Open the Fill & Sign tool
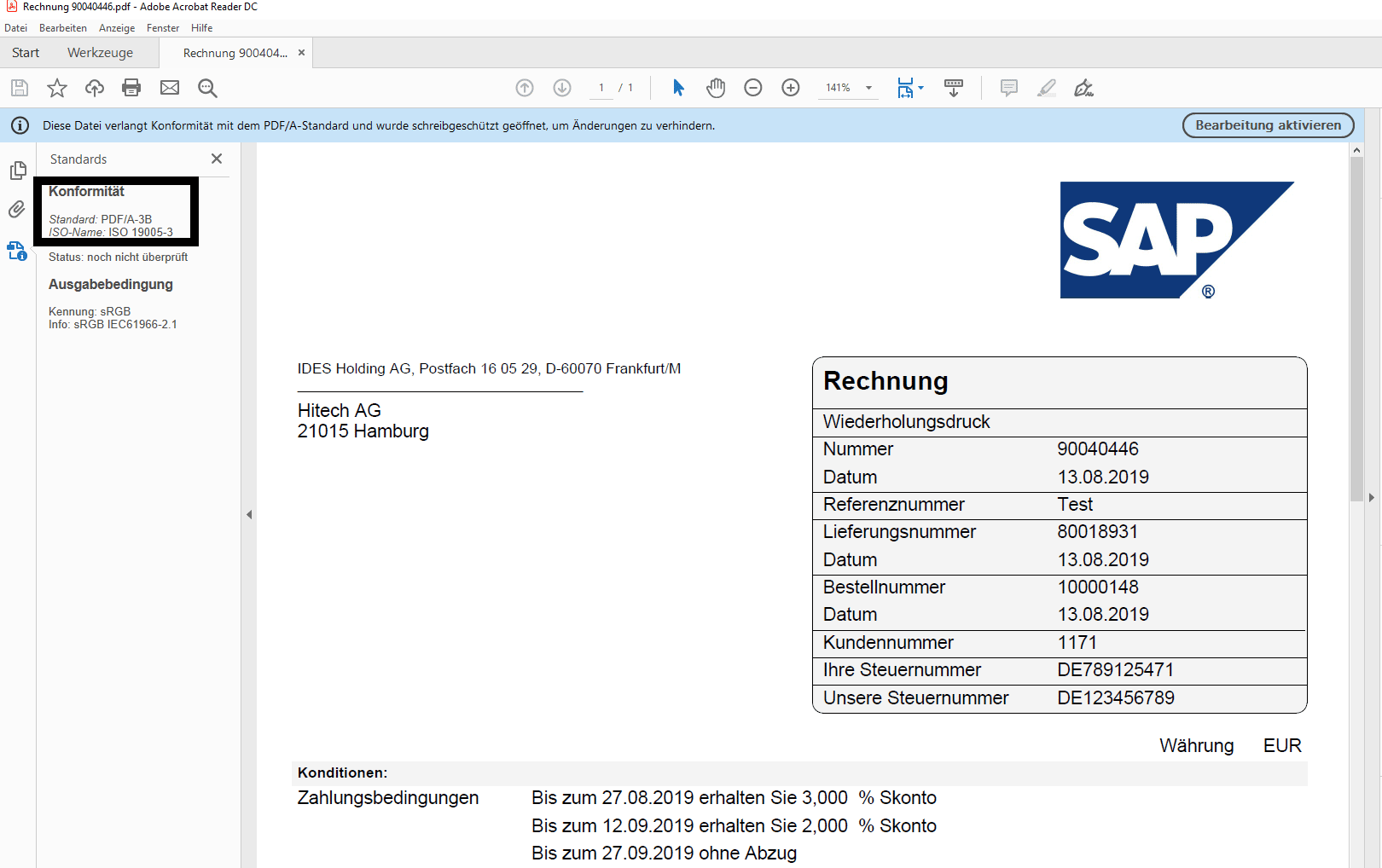 pyautogui.click(x=1083, y=88)
